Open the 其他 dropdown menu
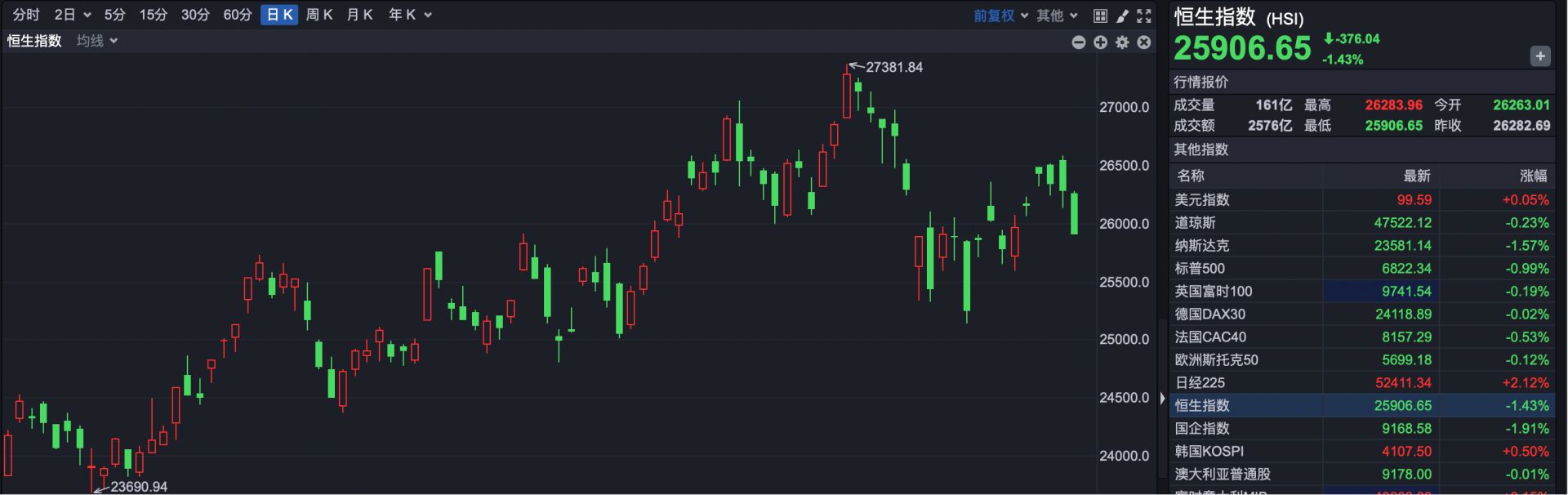Viewport: 1568px width, 495px height. [1057, 16]
